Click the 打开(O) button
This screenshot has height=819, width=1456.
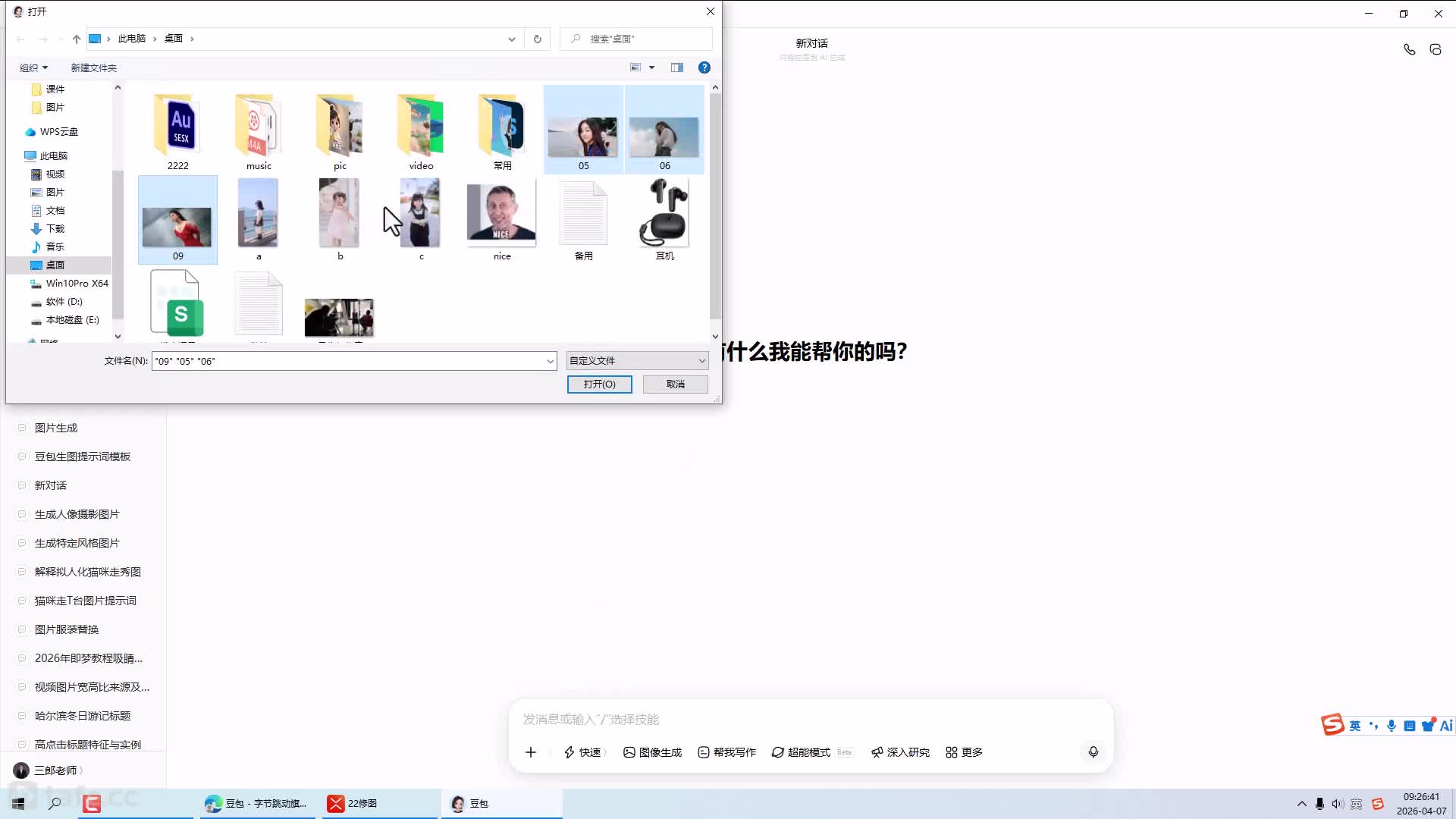[x=599, y=384]
